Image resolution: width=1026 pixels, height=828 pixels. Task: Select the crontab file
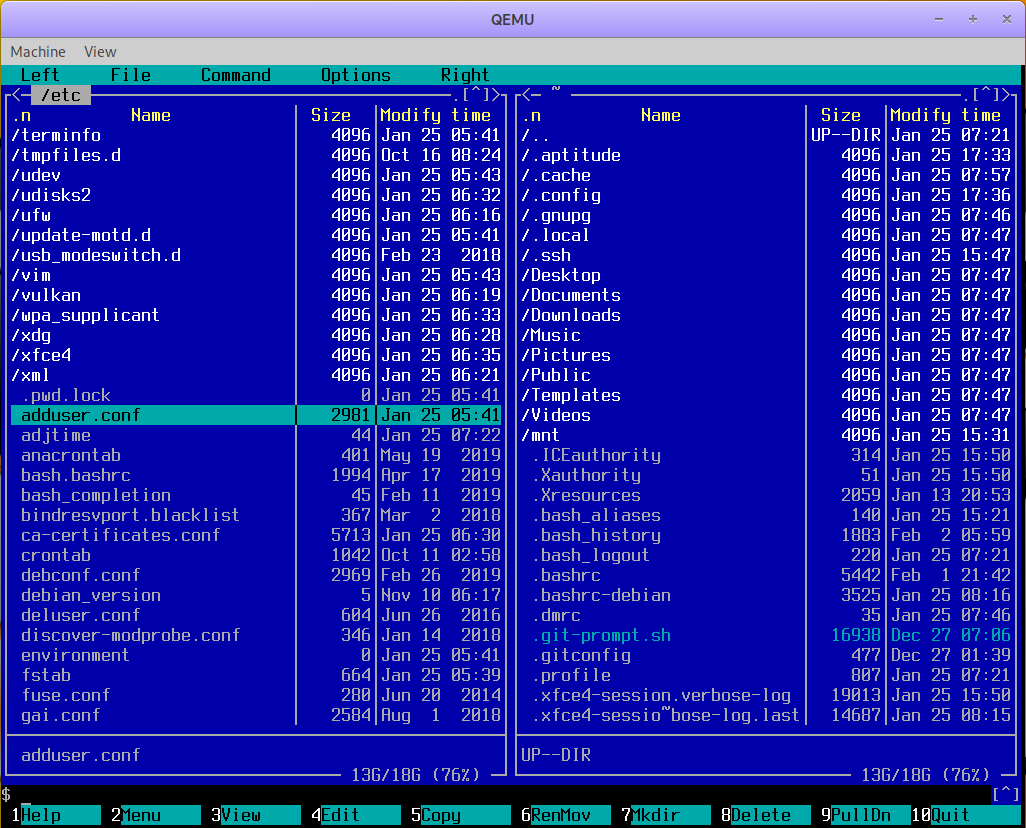(x=56, y=555)
